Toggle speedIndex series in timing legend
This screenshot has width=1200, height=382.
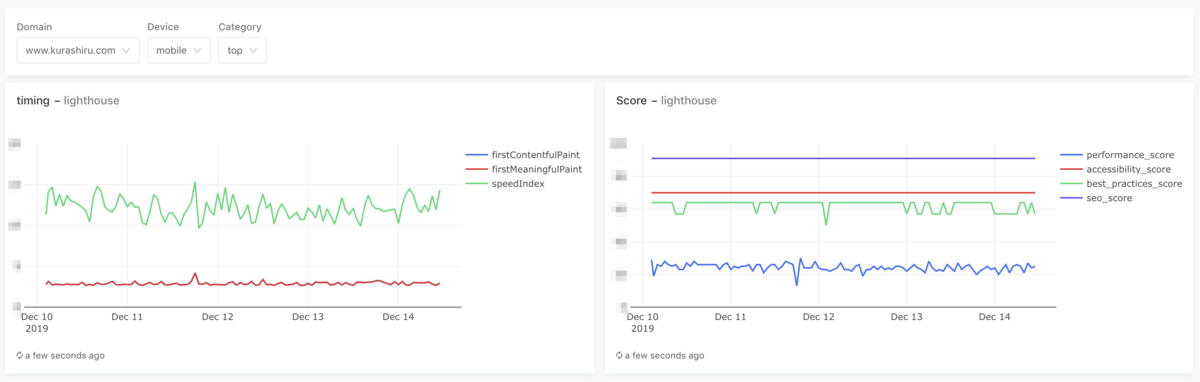(505, 184)
